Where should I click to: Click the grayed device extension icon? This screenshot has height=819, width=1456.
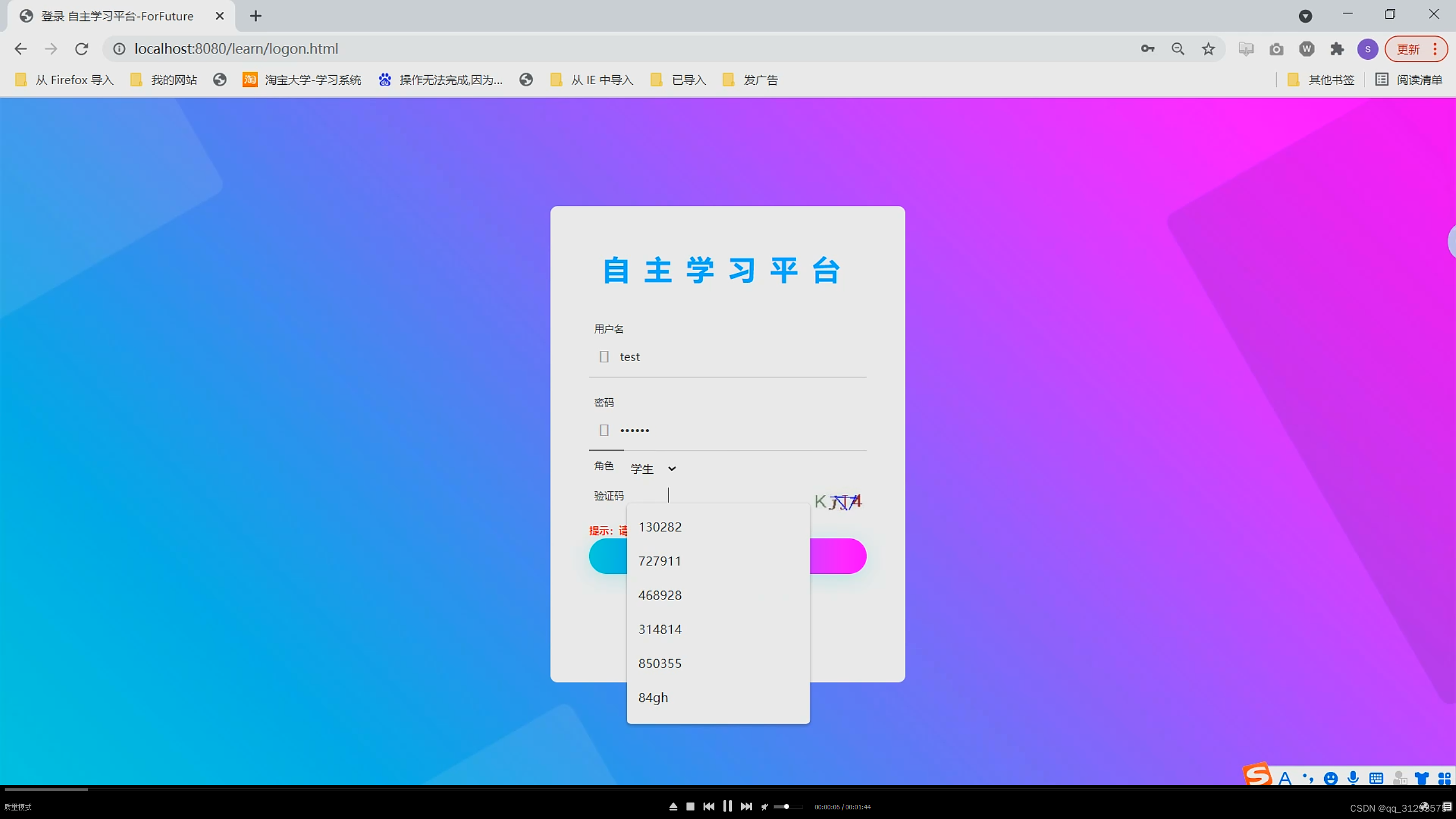(1246, 49)
